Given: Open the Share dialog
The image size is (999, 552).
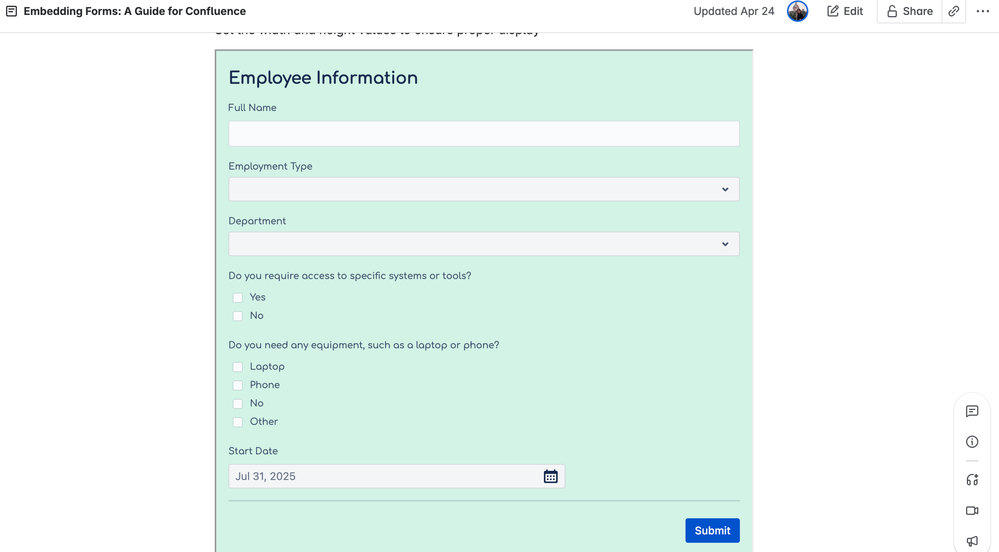Looking at the screenshot, I should [909, 11].
